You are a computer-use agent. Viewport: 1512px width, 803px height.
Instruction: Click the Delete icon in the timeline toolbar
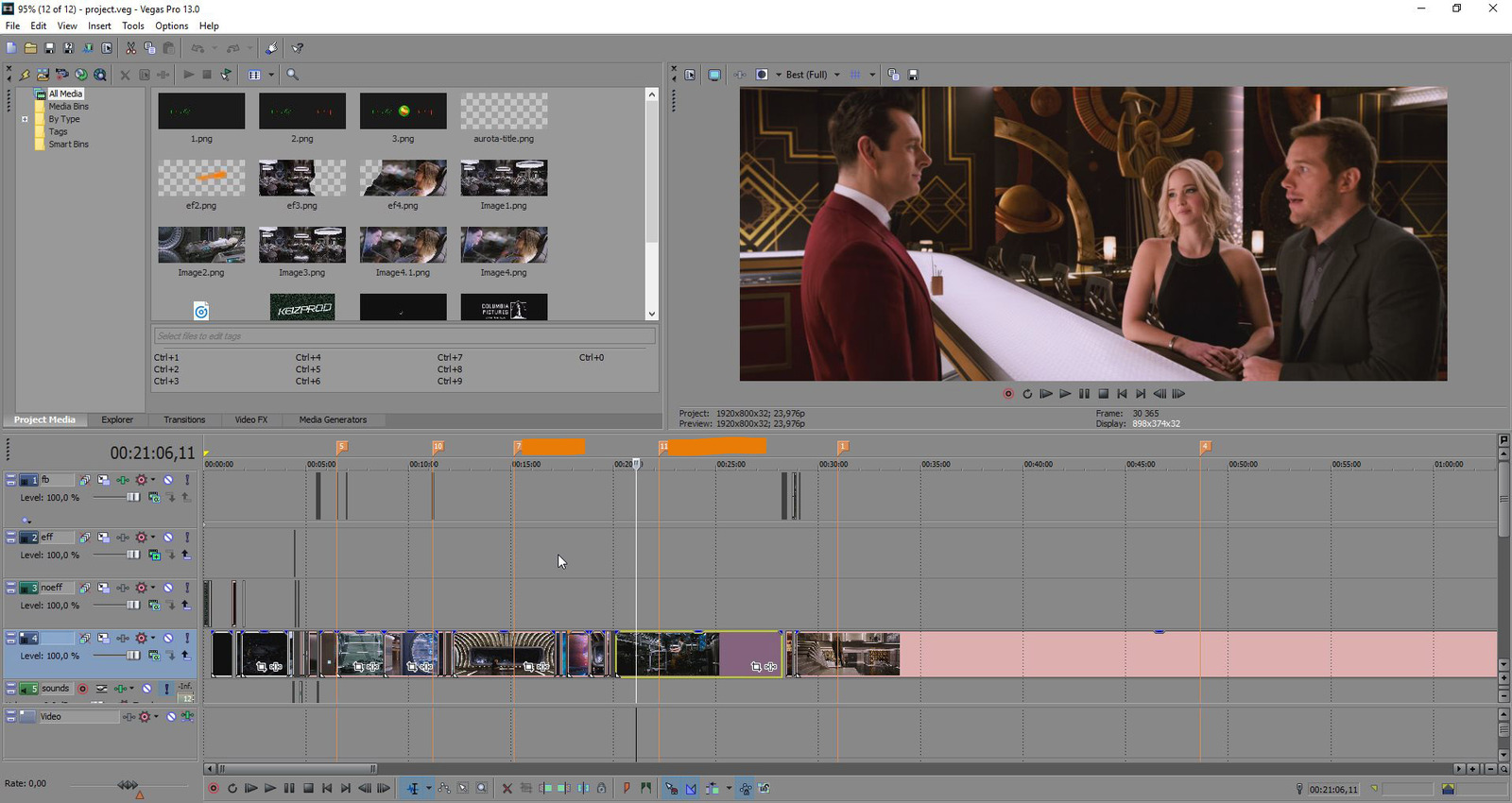pyautogui.click(x=507, y=788)
